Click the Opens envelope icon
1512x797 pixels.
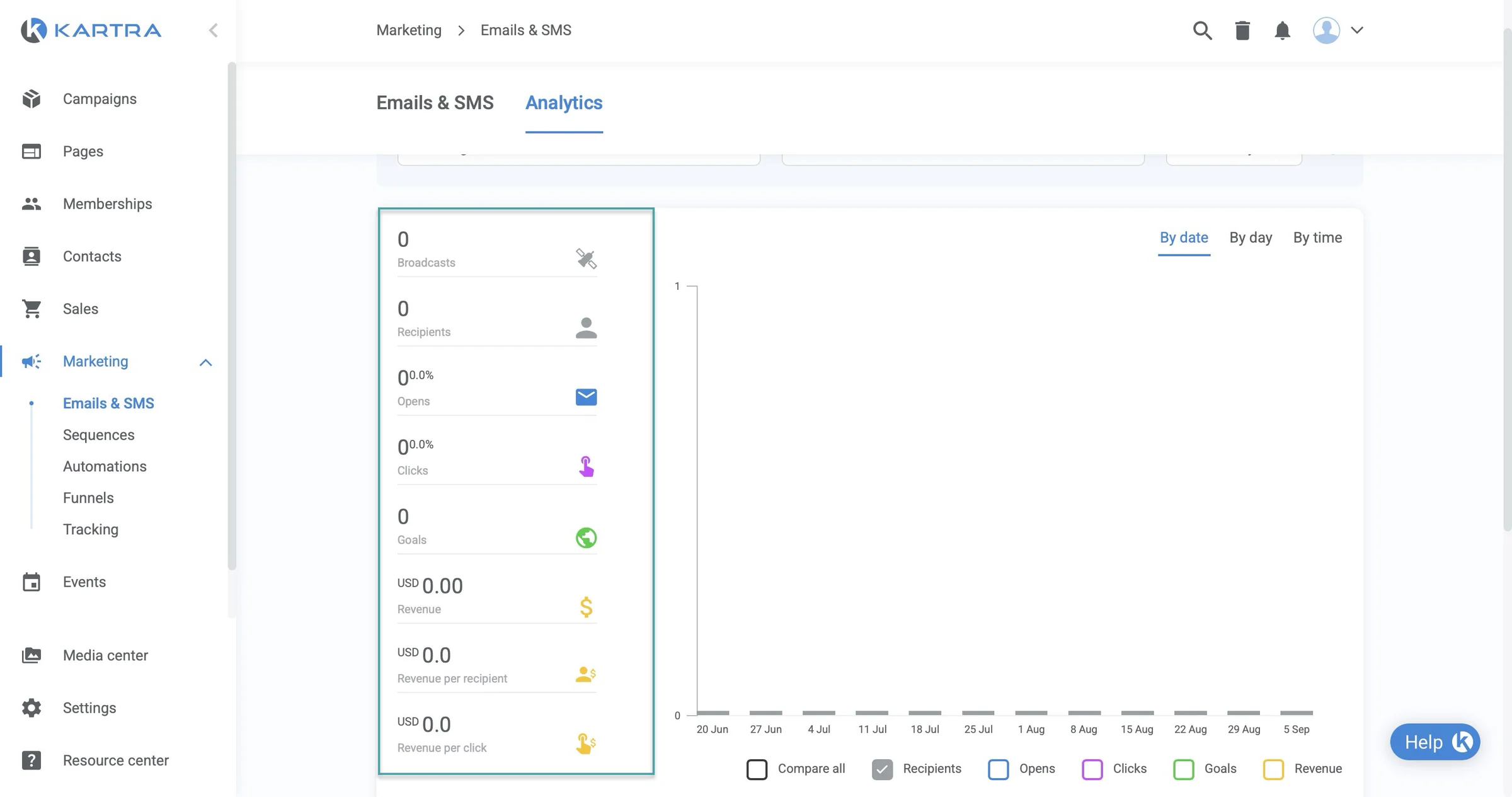586,397
